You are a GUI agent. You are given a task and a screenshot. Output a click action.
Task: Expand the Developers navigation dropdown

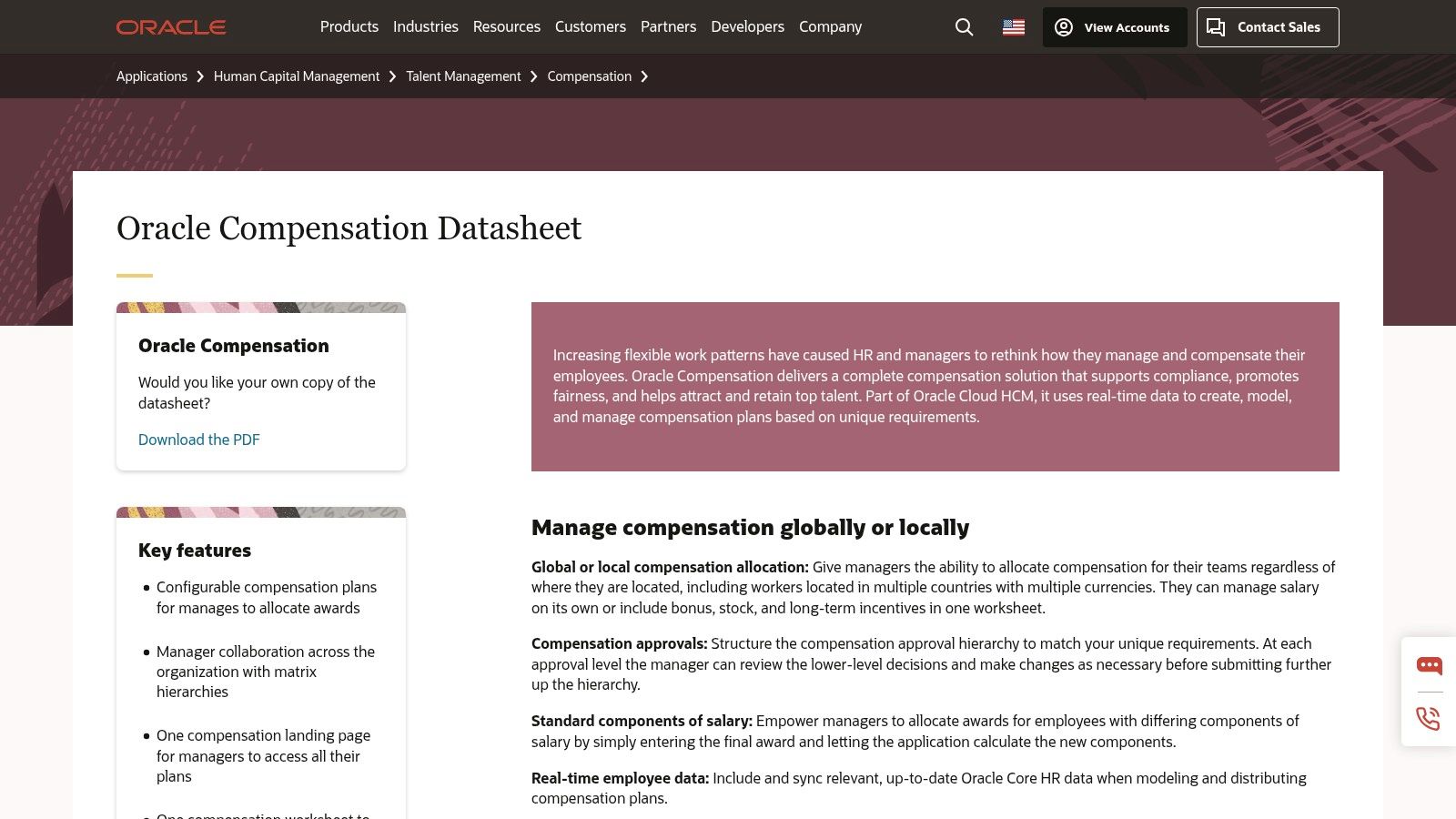point(747,27)
